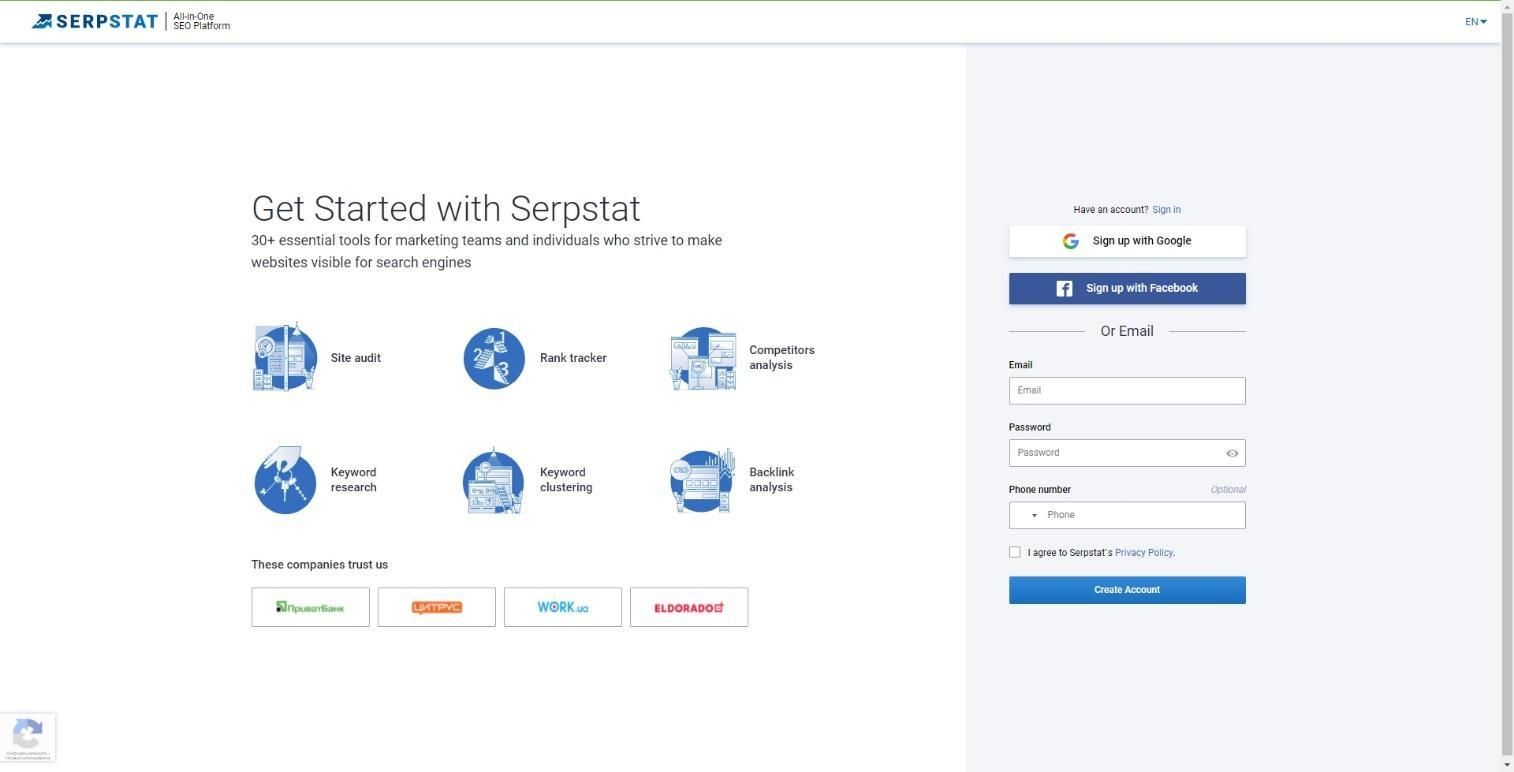Click the ELDORADO company logo

[689, 607]
